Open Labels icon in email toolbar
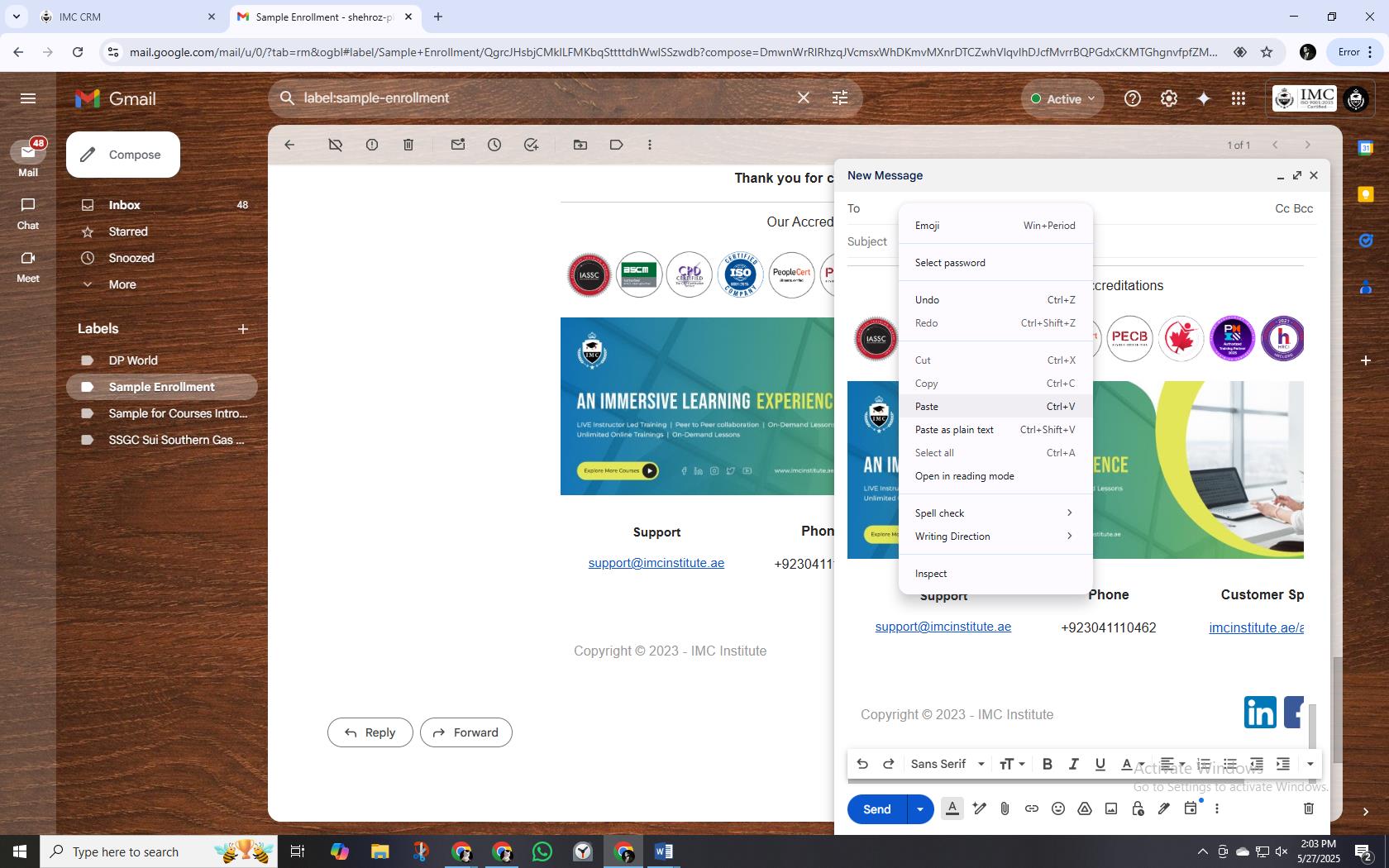Screen dimensions: 1389x868 (617, 145)
